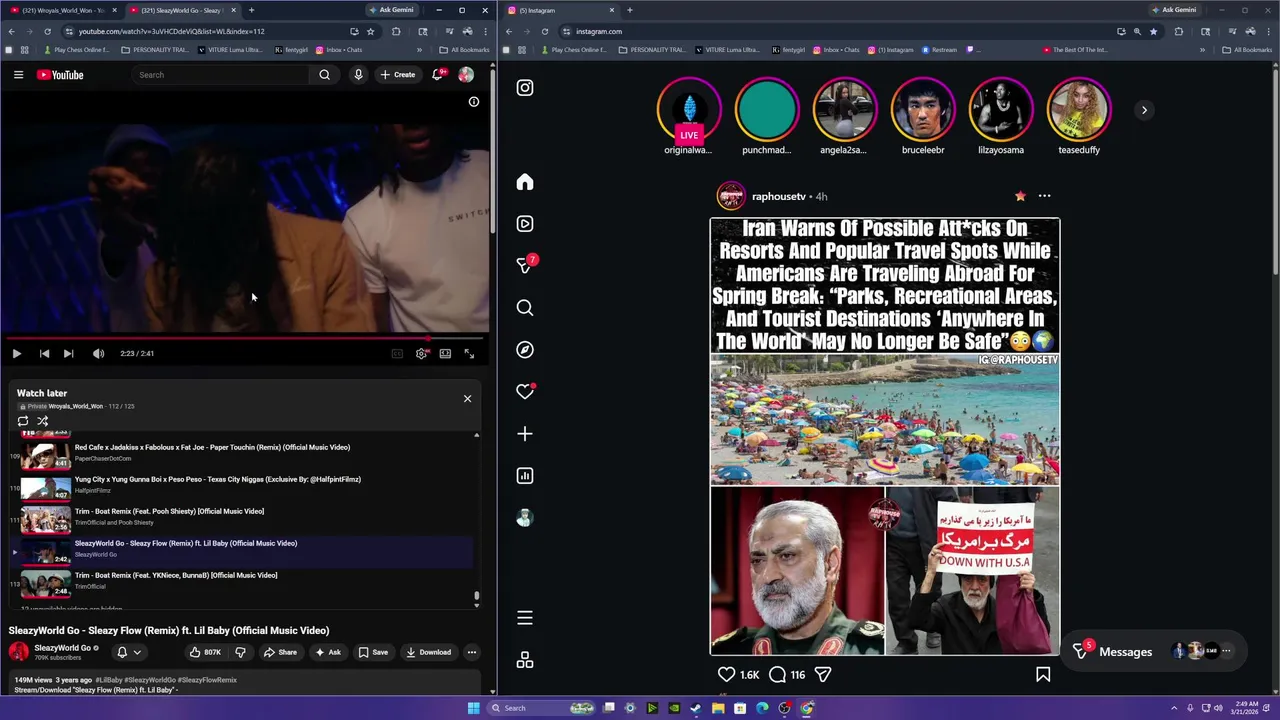Open fentygirl bookmark in Instagram window
This screenshot has width=1280, height=720.
click(x=791, y=50)
